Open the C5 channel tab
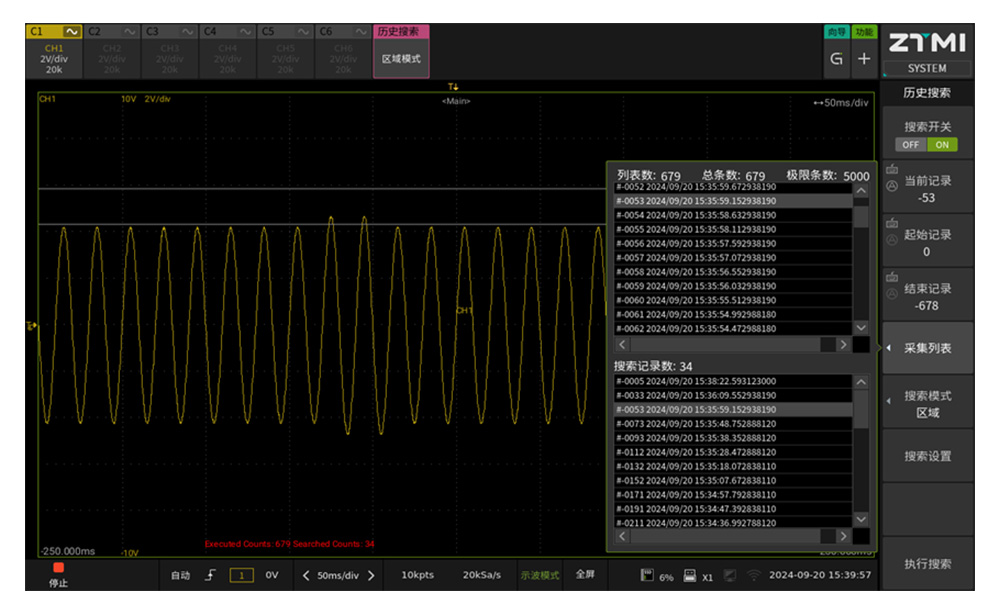Viewport: 1000px width, 614px height. [285, 52]
